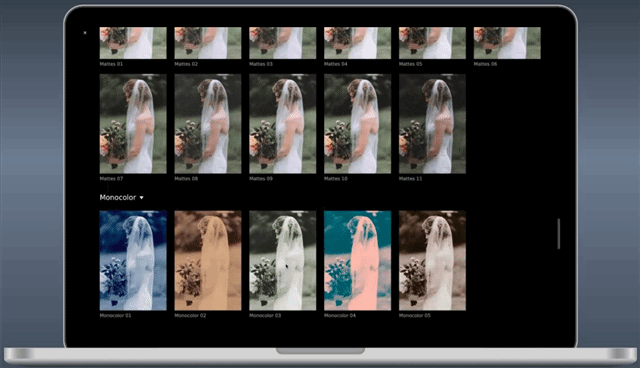
Task: Click the "Mattes 06" label text
Action: point(485,64)
